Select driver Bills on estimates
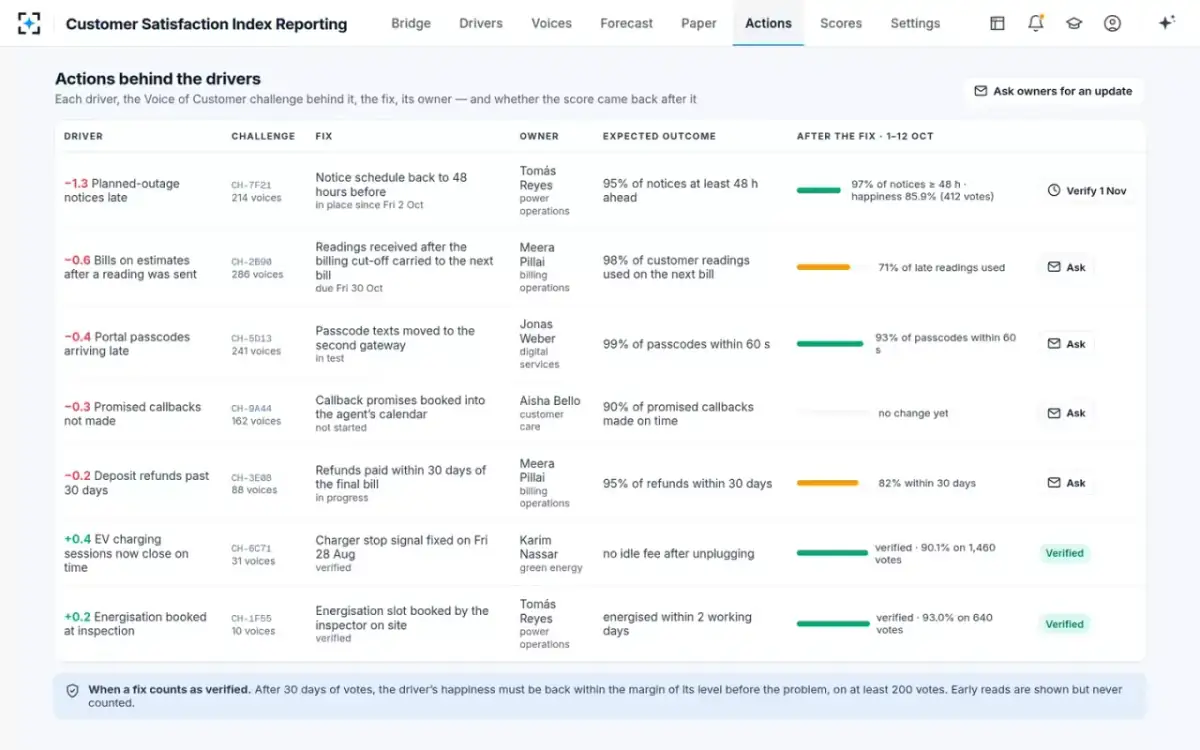The image size is (1200, 750). (x=130, y=267)
